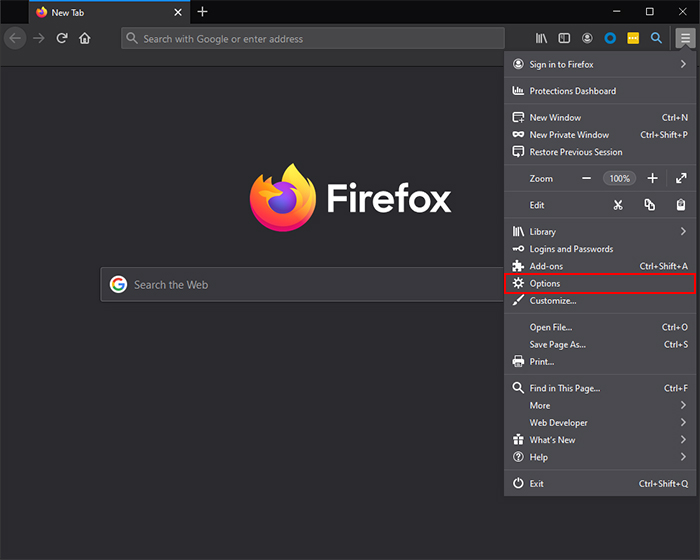Image resolution: width=700 pixels, height=560 pixels.
Task: Choose New Private Window
Action: coord(600,135)
